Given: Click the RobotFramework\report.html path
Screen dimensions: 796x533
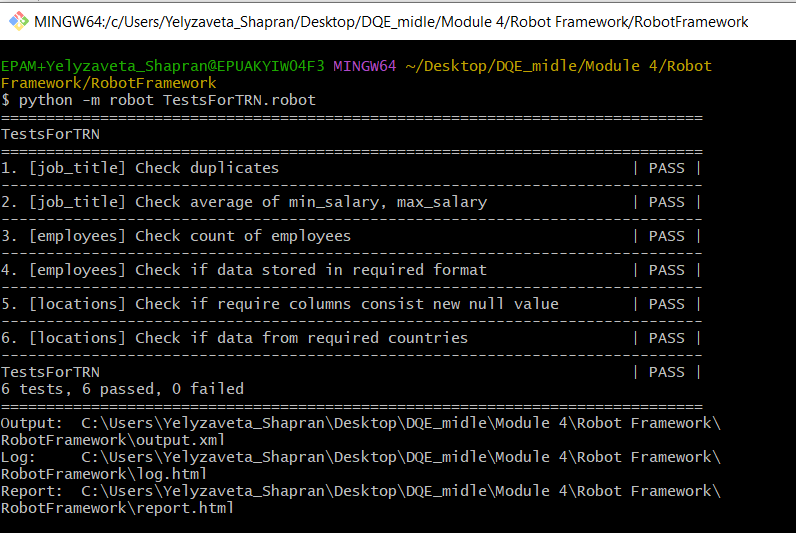Looking at the screenshot, I should [117, 508].
